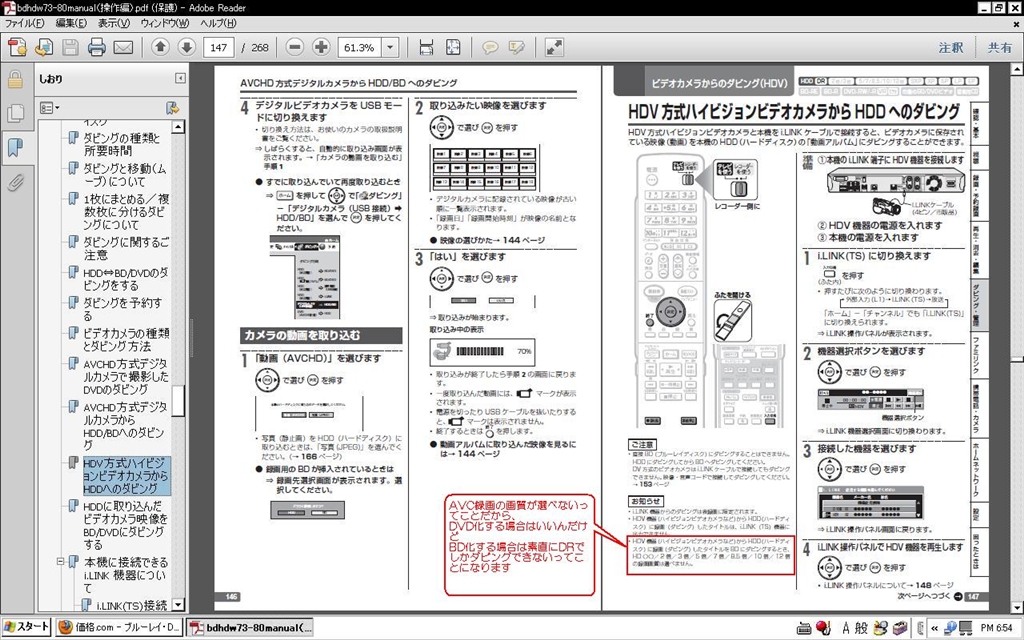Screen dimensions: 1024x640
Task: Open the page thumbnails panel icon
Action: pyautogui.click(x=15, y=113)
